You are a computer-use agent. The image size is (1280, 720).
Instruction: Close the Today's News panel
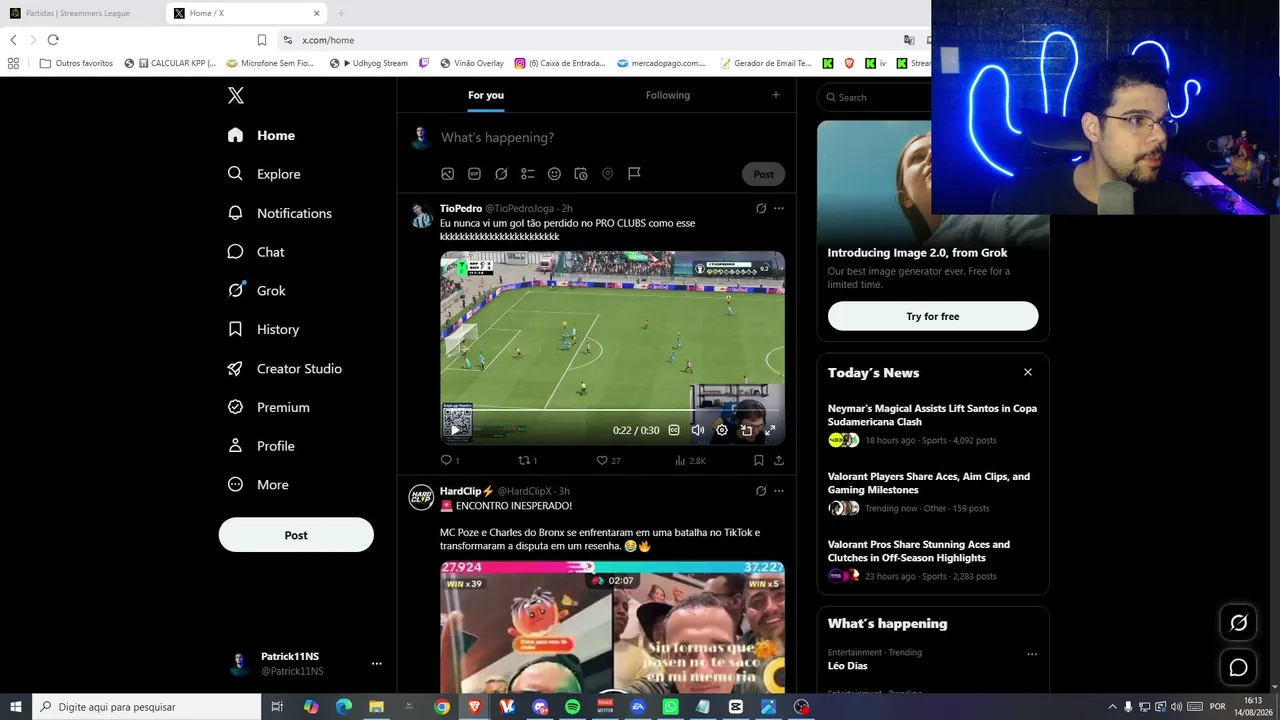(x=1027, y=372)
